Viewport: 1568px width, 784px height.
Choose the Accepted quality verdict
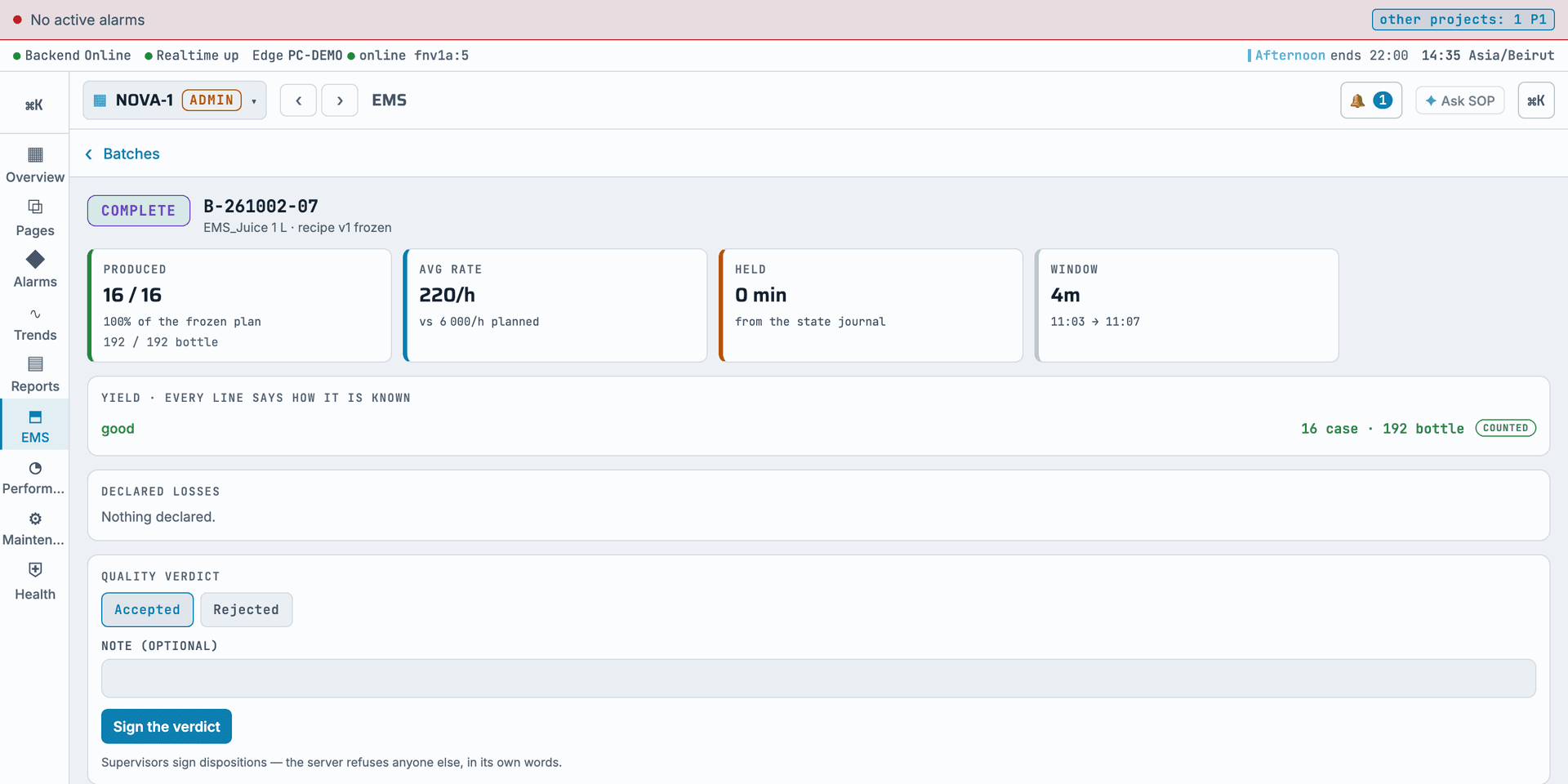(x=147, y=609)
